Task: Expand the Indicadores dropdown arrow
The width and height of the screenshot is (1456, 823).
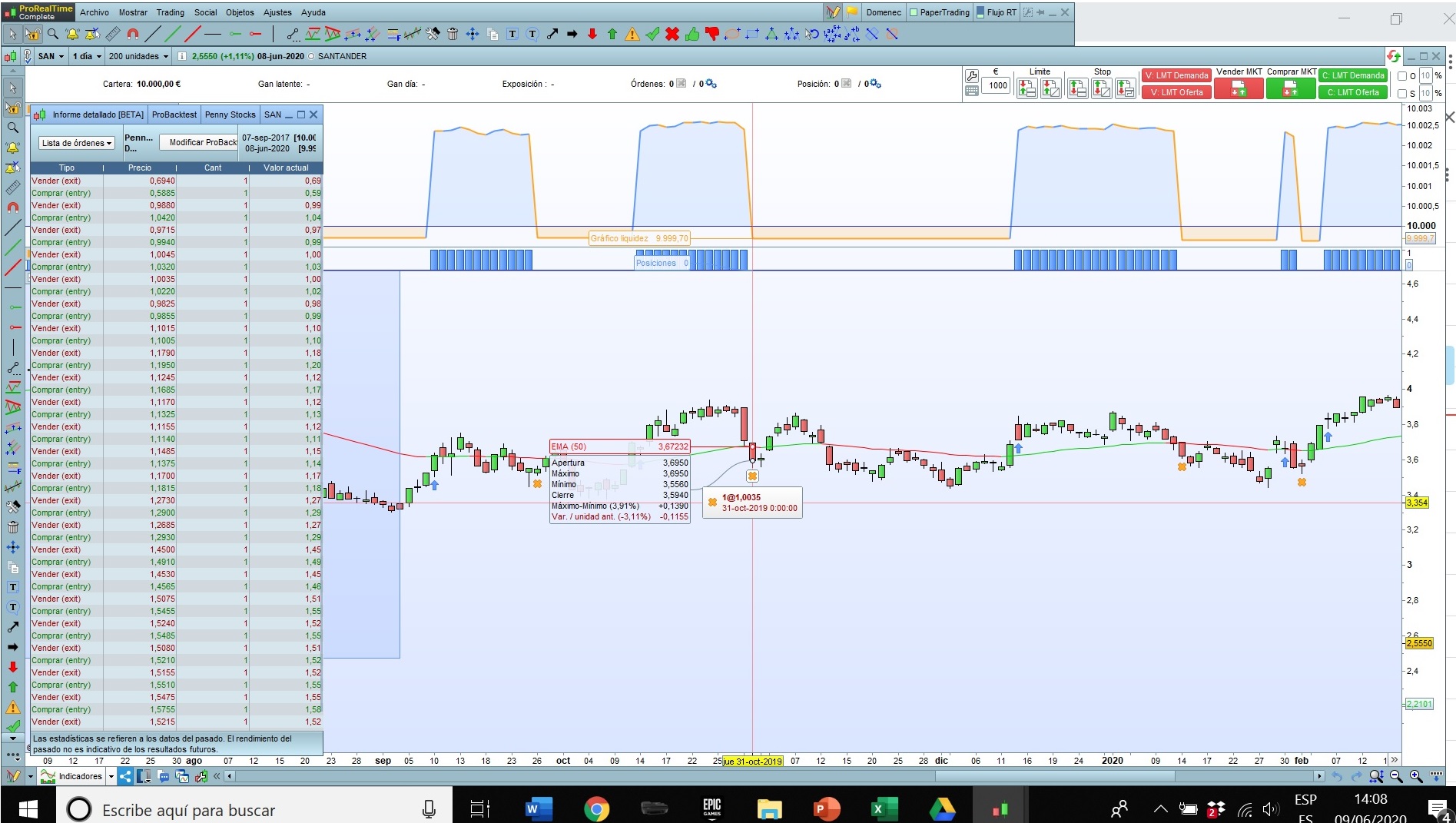Action: 111,777
